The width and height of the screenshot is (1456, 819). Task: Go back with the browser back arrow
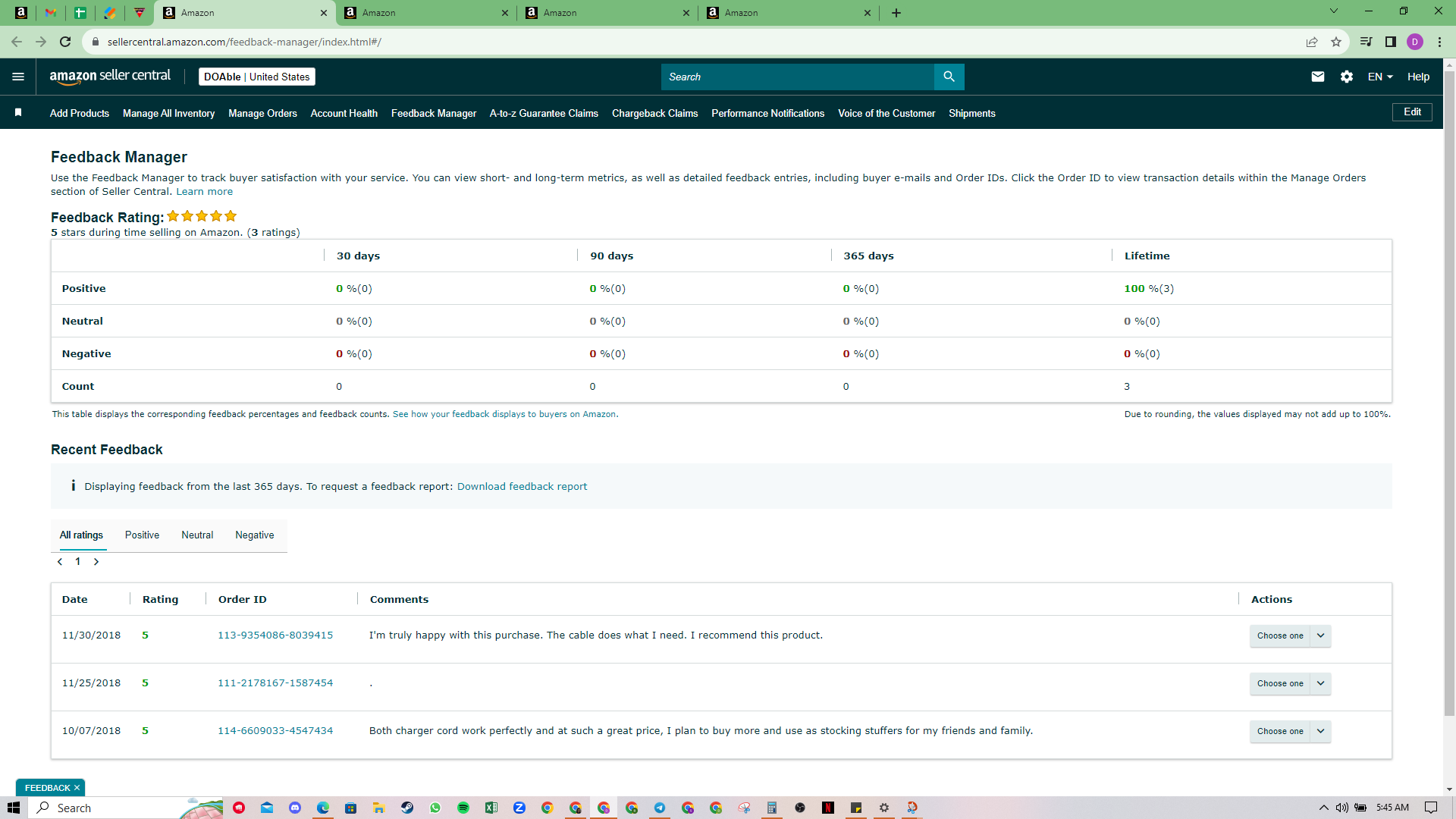coord(17,42)
